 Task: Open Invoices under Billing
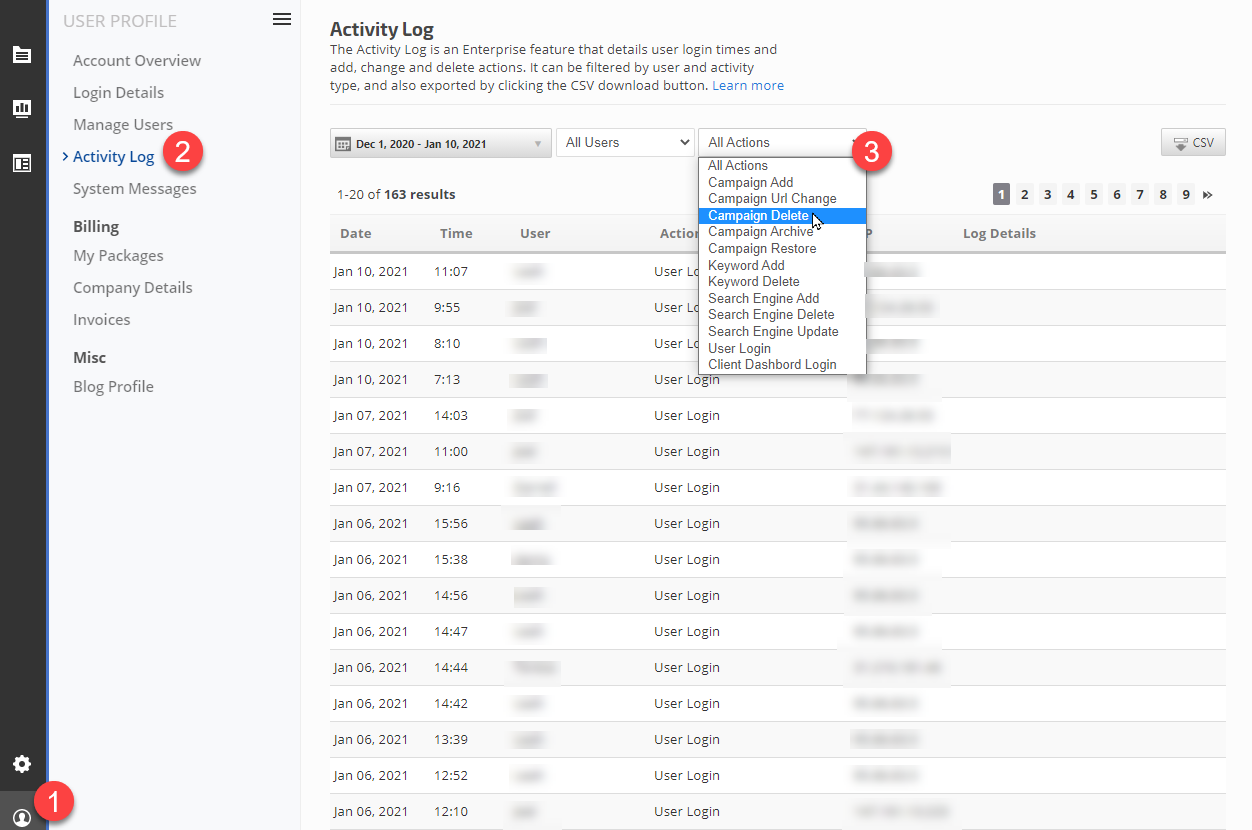click(x=102, y=320)
